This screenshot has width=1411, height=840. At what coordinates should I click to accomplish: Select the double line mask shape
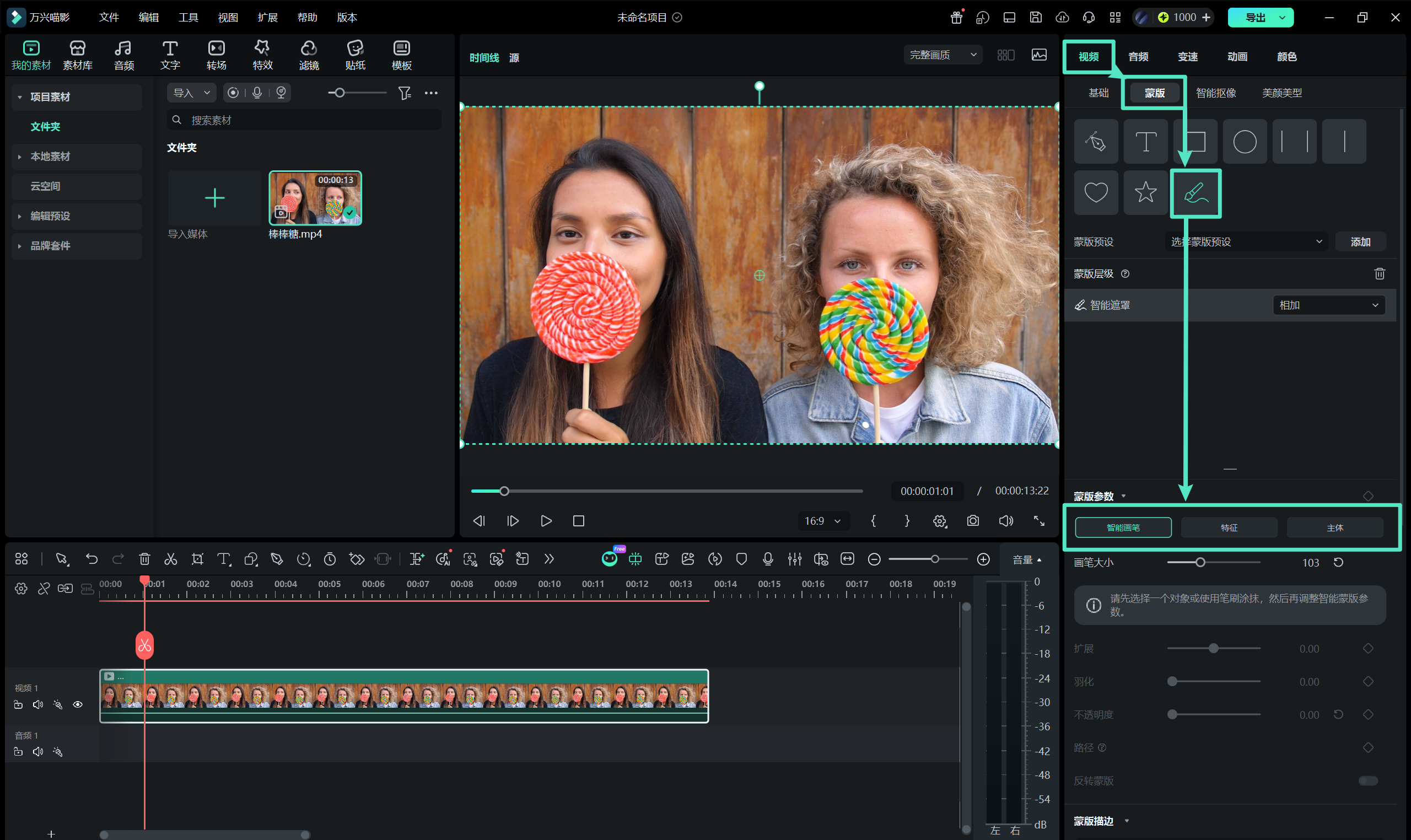(1294, 142)
